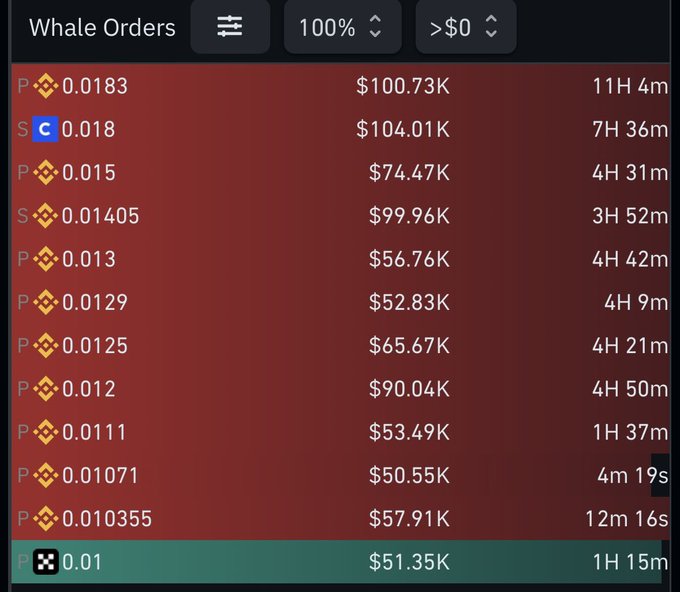The image size is (680, 592).
Task: Select price 0.0125
Action: (95, 346)
